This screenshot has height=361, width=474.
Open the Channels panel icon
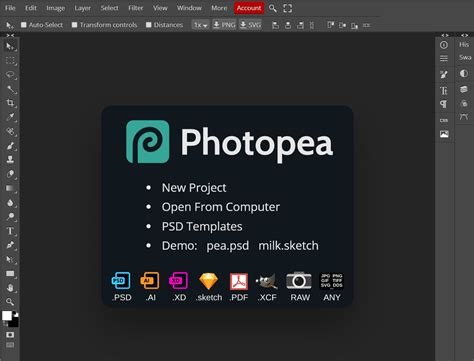[464, 103]
